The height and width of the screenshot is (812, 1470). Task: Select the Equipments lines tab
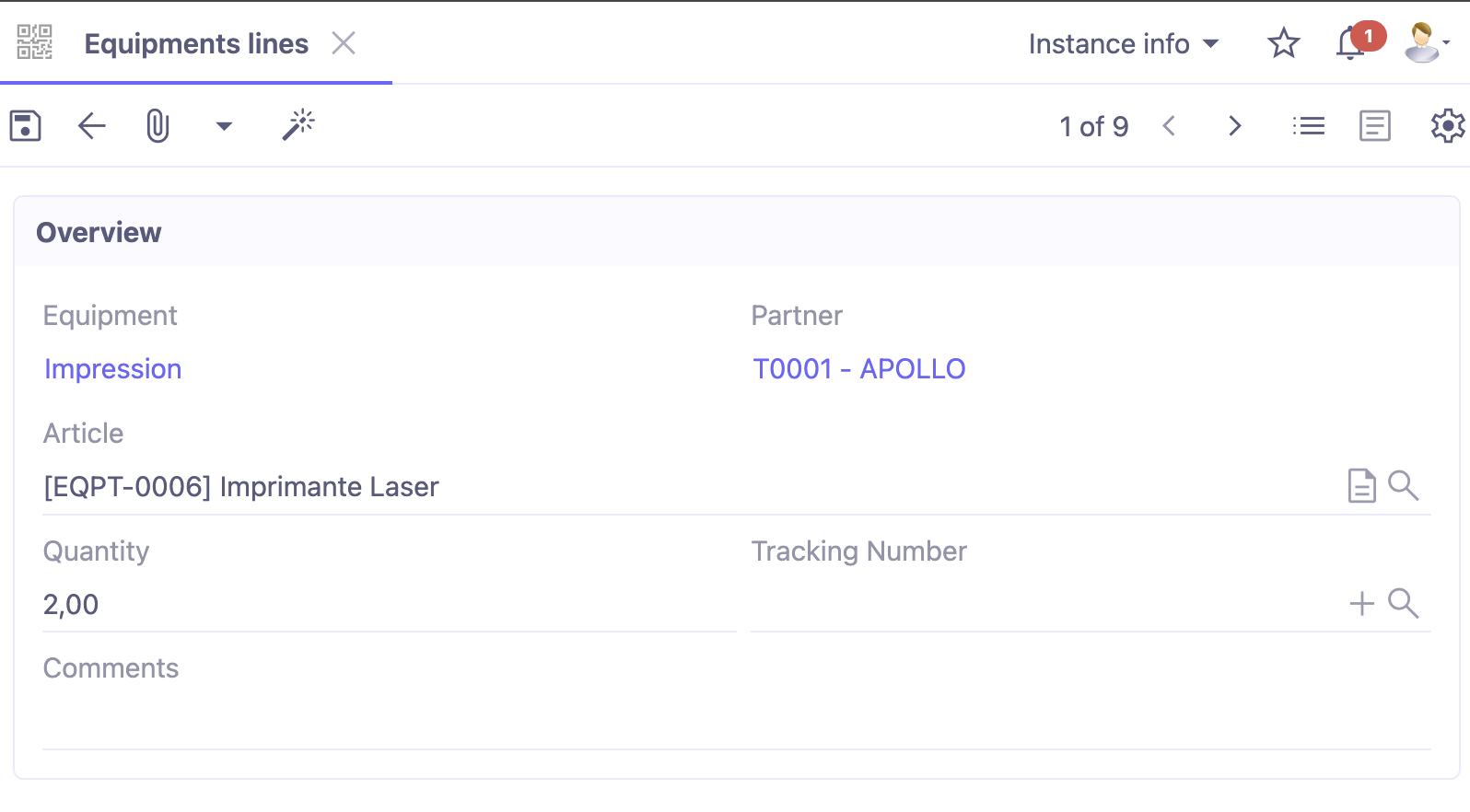point(195,43)
